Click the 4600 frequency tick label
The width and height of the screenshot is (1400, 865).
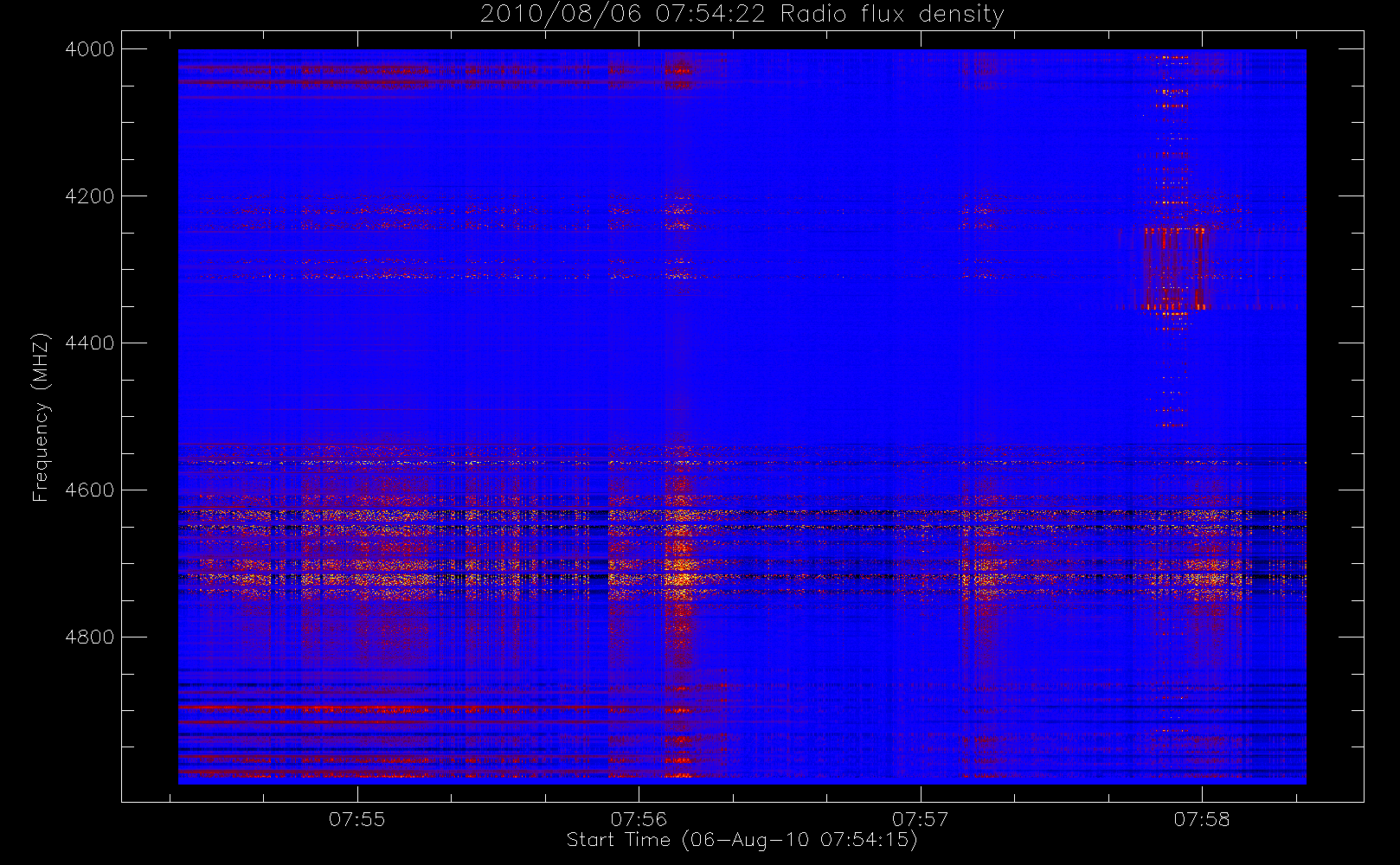90,490
